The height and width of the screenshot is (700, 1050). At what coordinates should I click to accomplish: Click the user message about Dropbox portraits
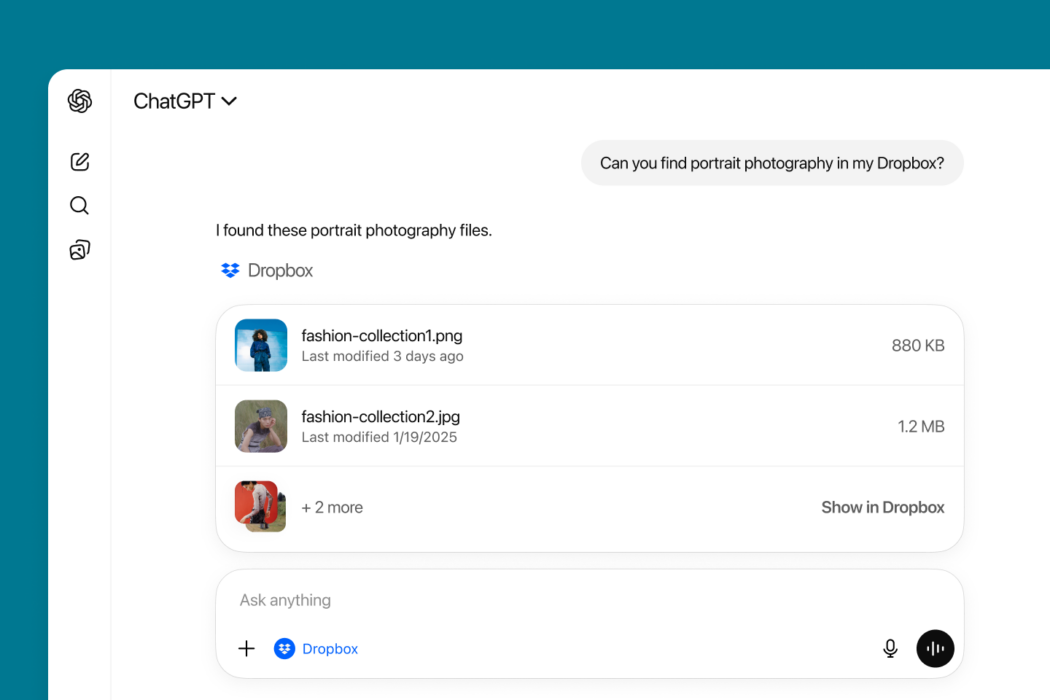pyautogui.click(x=771, y=163)
